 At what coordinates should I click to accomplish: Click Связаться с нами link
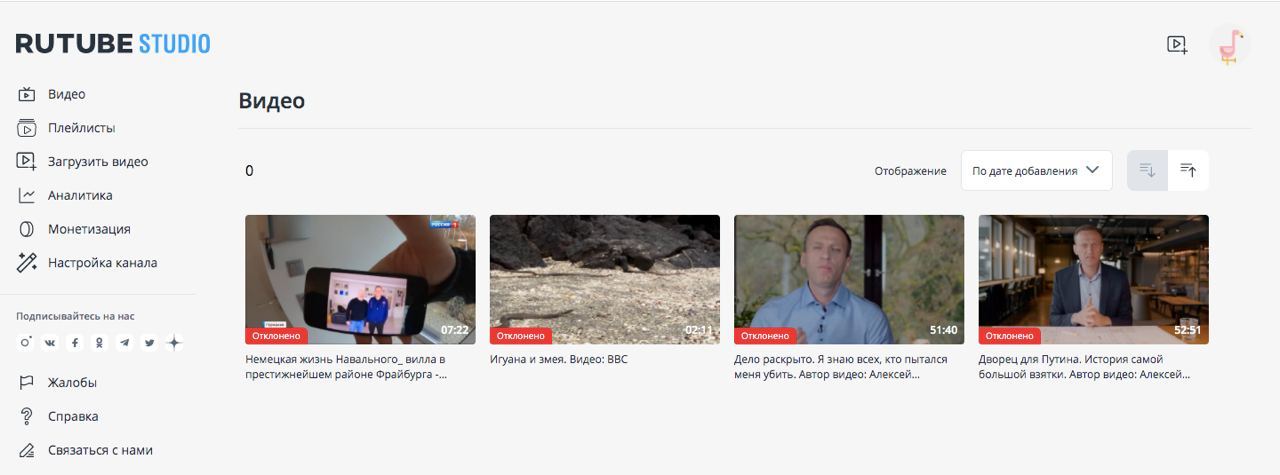(x=100, y=450)
